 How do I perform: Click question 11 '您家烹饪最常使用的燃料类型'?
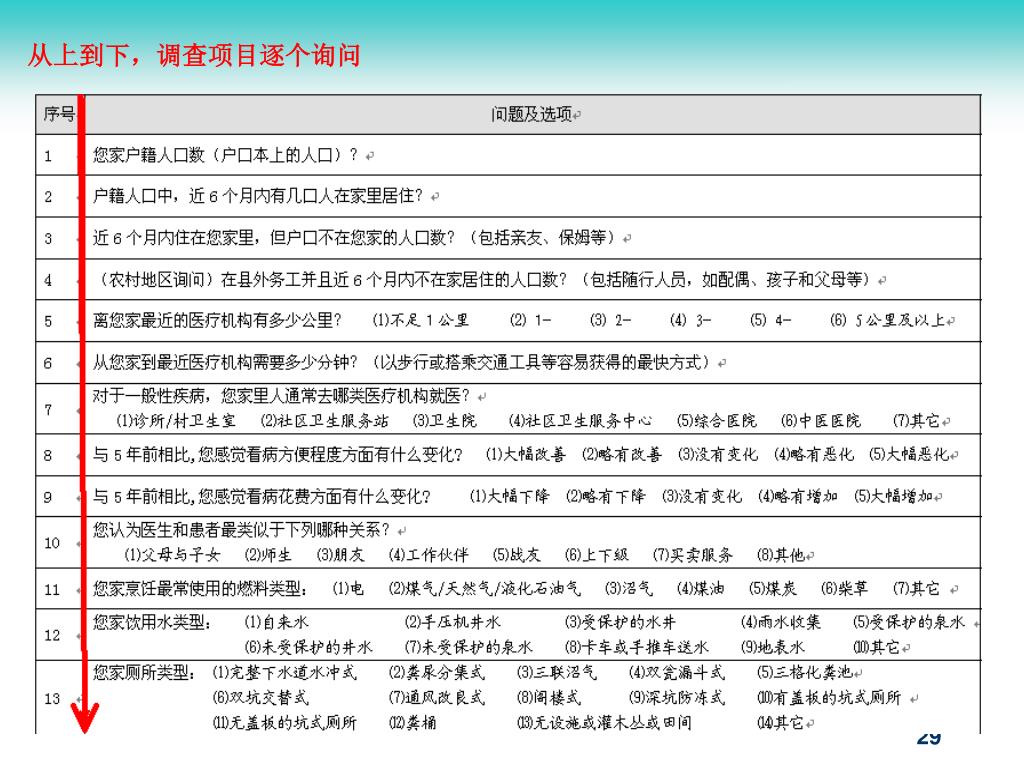[x=200, y=589]
